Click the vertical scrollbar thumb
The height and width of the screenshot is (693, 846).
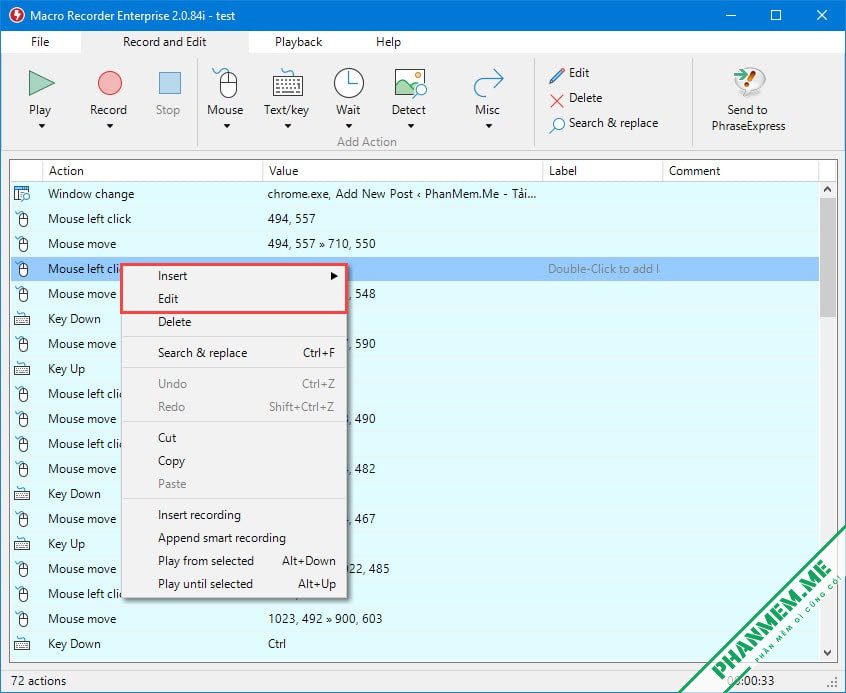[x=828, y=258]
